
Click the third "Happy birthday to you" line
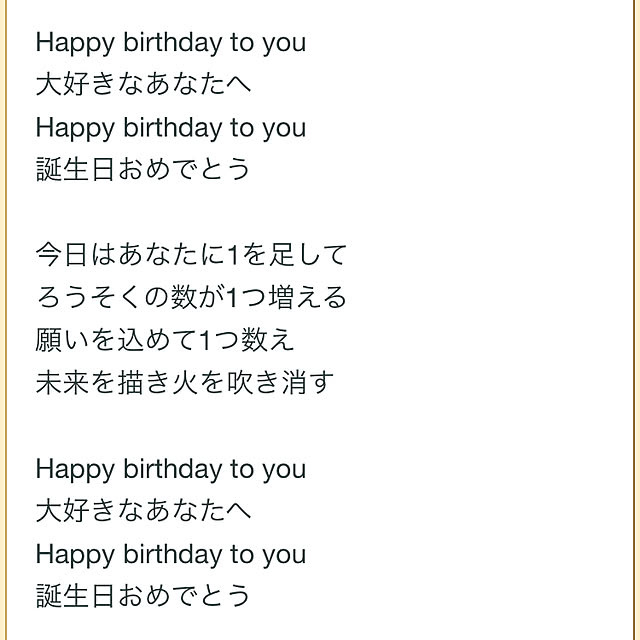click(171, 470)
